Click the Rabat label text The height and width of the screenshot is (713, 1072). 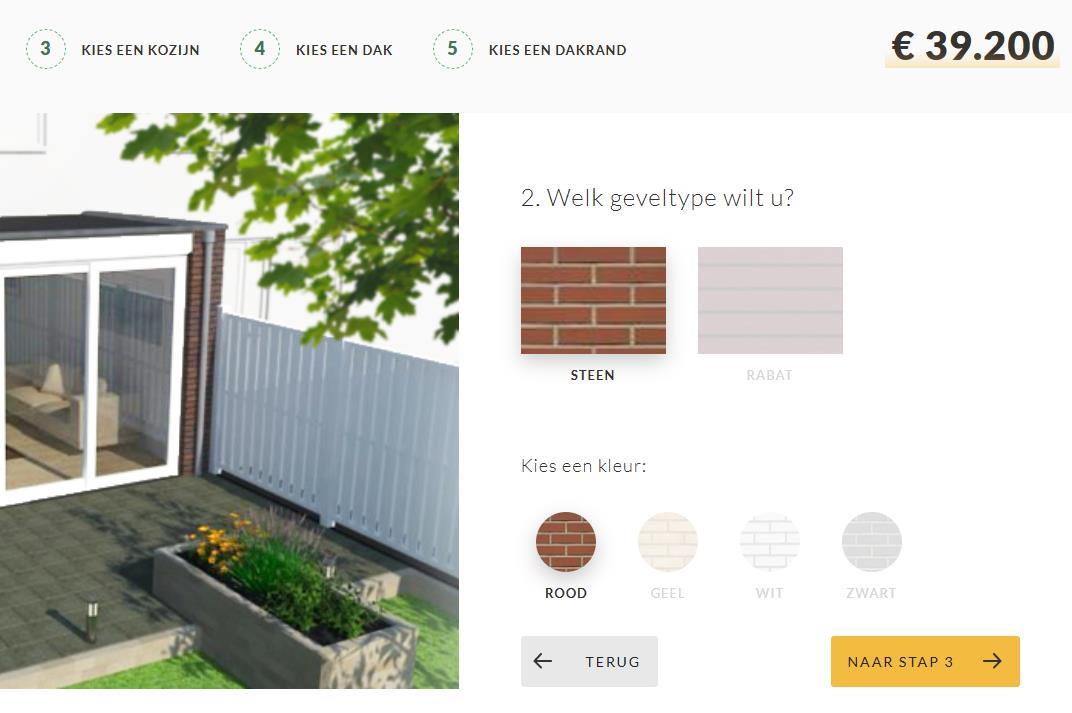click(769, 375)
